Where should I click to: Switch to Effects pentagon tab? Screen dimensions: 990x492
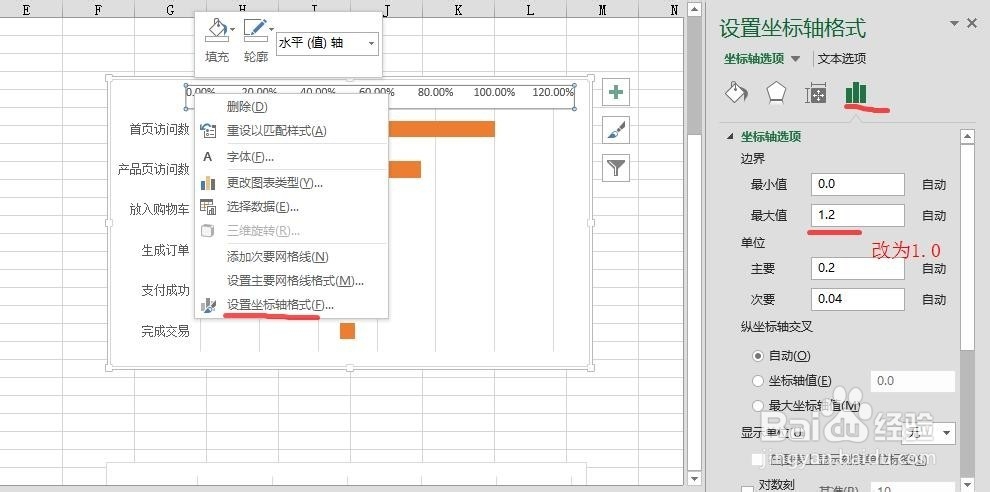tap(776, 93)
